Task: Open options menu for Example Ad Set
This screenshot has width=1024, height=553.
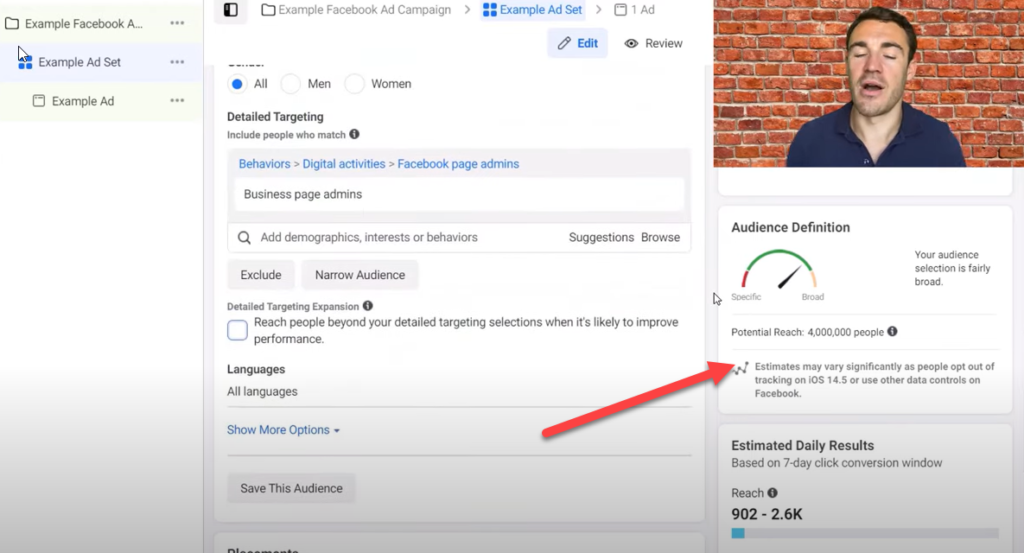Action: point(177,62)
